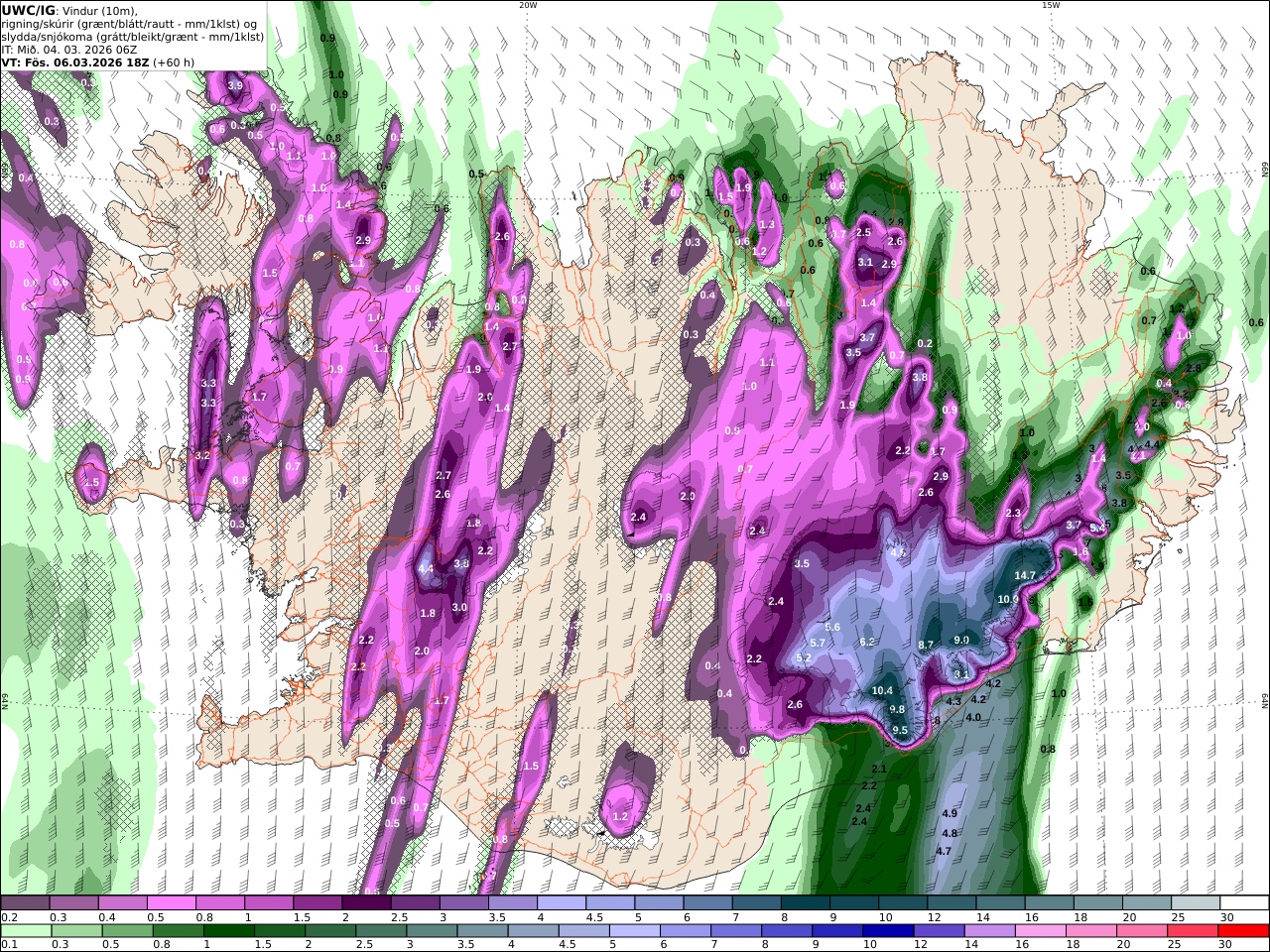Select the violet 12 swatch in lower legend
The image size is (1270, 952).
[x=938, y=931]
